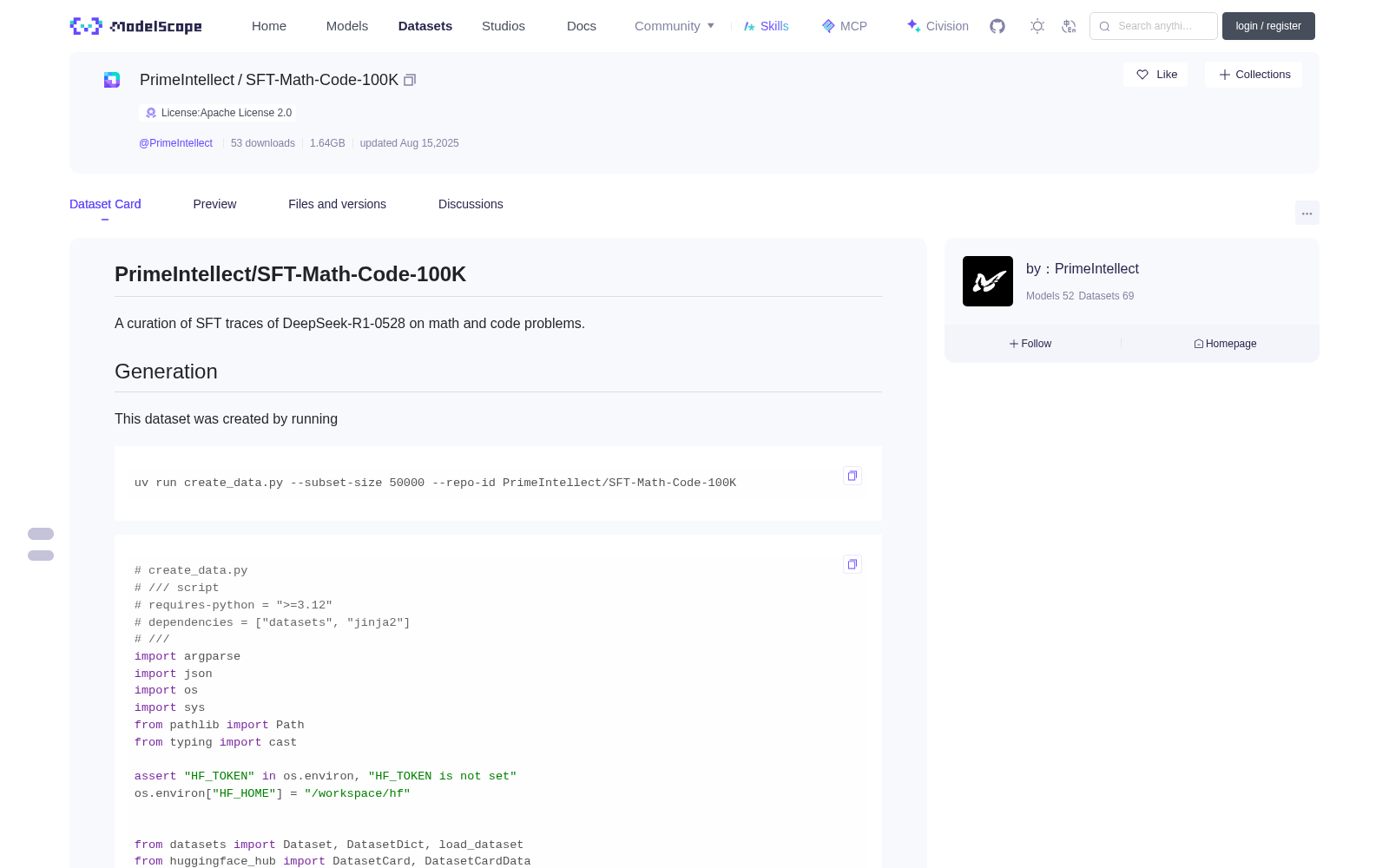Expand the Community dropdown menu

[675, 26]
